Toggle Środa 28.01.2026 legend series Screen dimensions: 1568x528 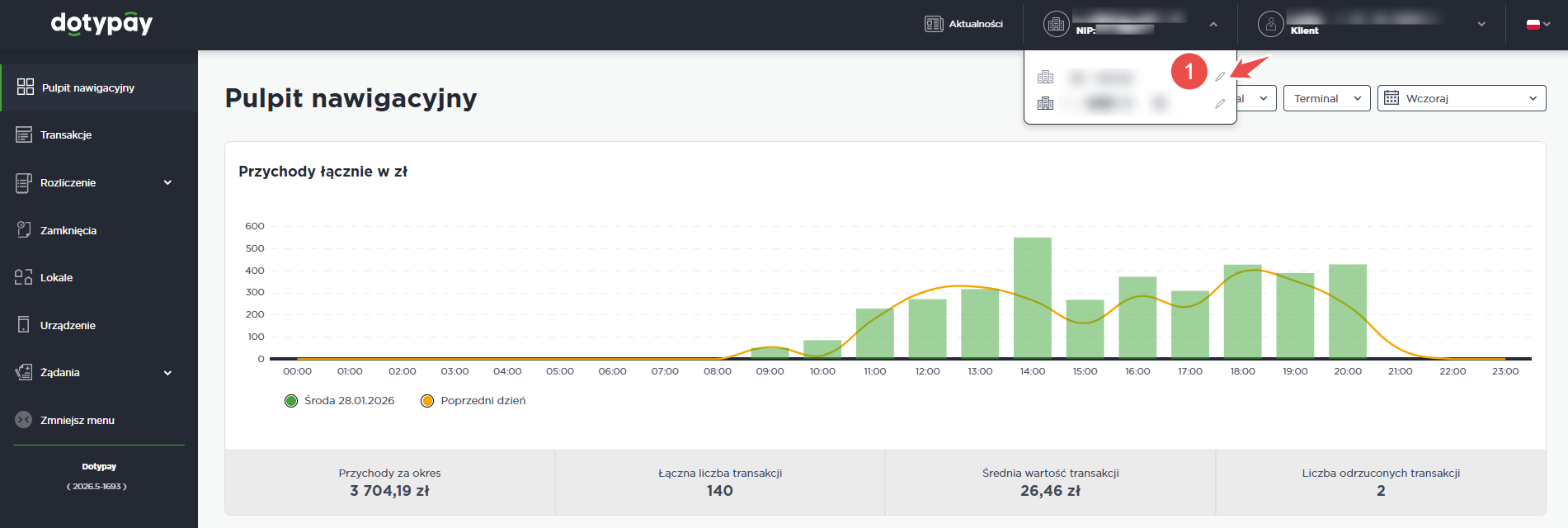(291, 401)
